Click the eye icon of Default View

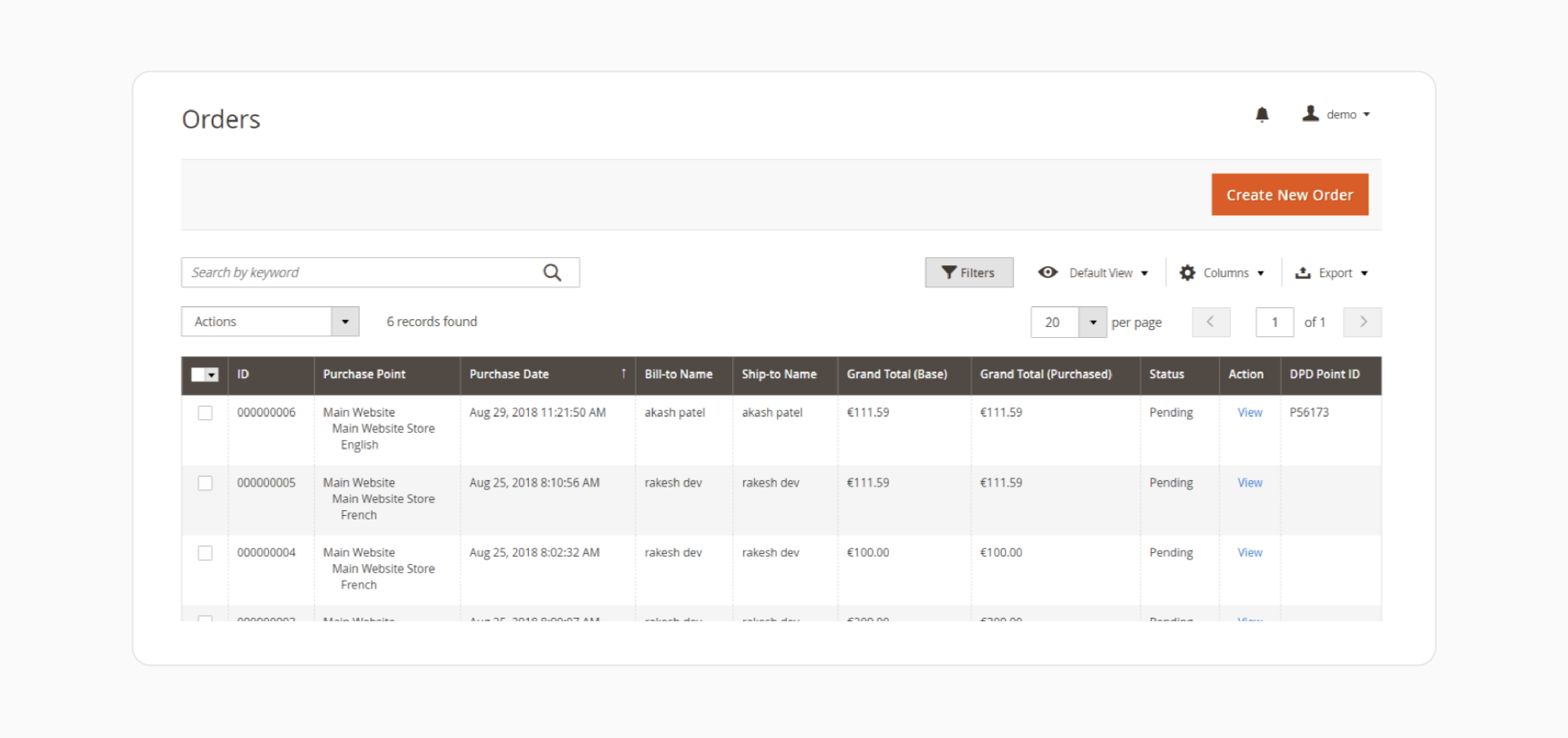pyautogui.click(x=1047, y=272)
